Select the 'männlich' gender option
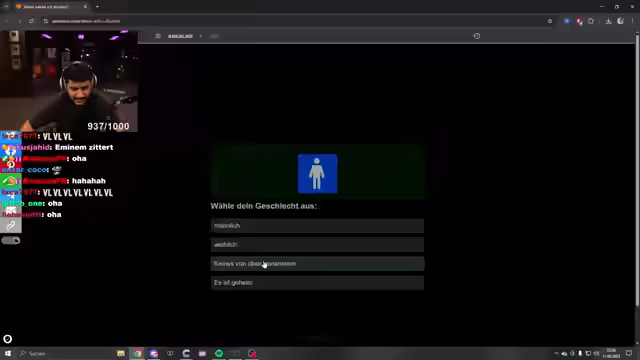The height and width of the screenshot is (360, 640). (317, 226)
